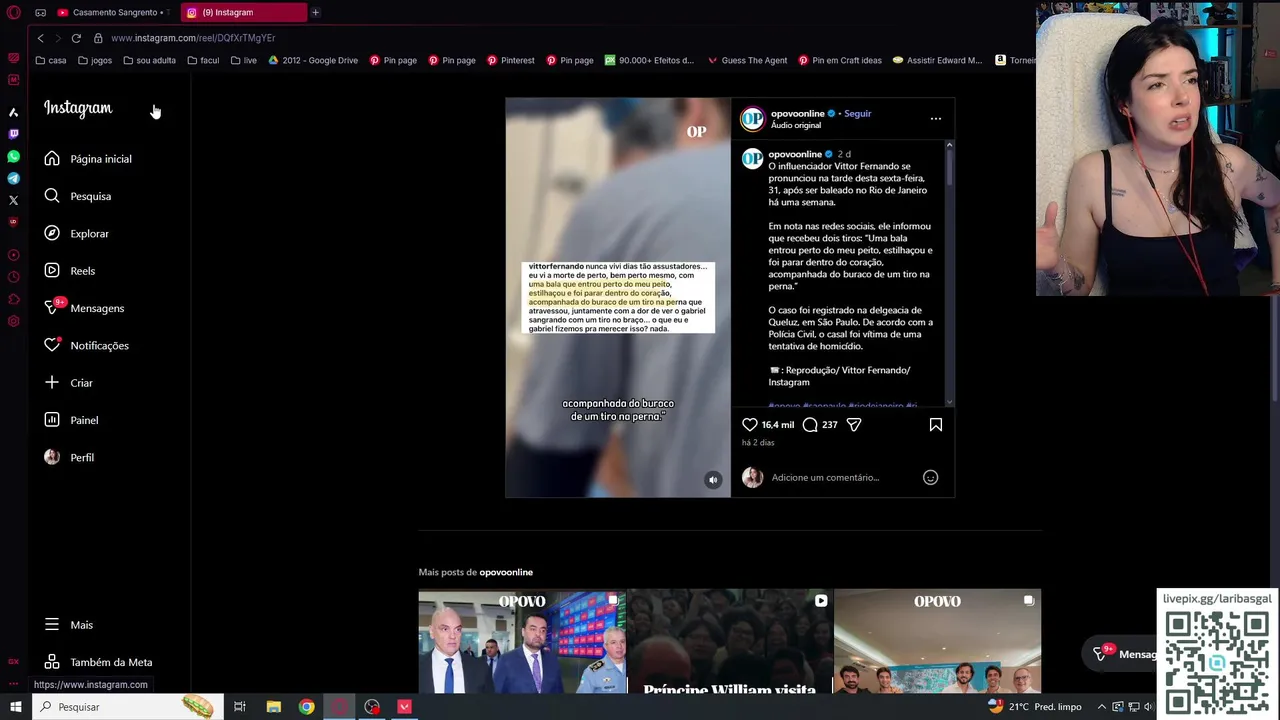
Task: Click opovoonline avatar in post header
Action: tap(752, 119)
